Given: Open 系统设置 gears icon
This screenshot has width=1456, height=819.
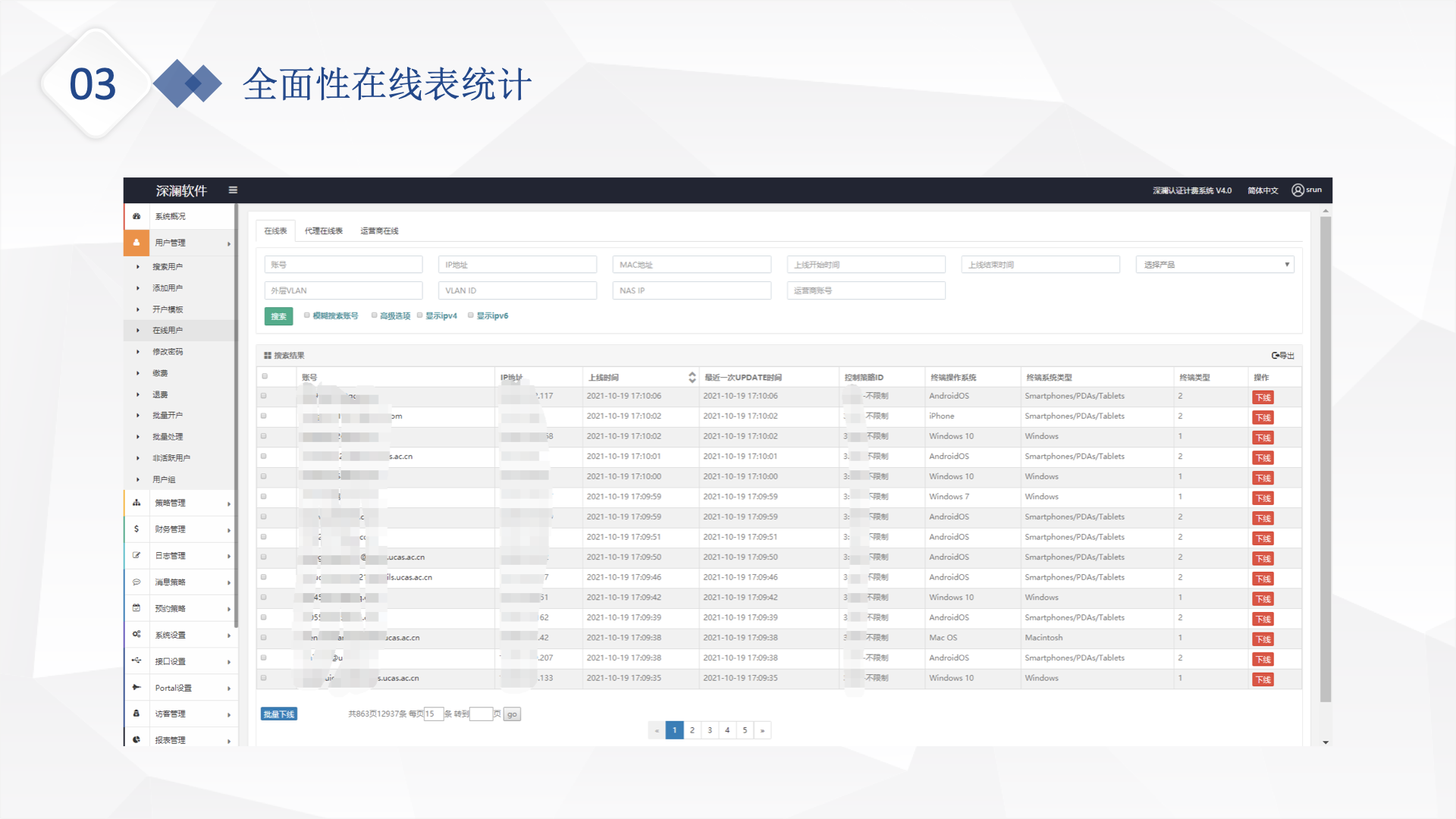Looking at the screenshot, I should pyautogui.click(x=136, y=635).
